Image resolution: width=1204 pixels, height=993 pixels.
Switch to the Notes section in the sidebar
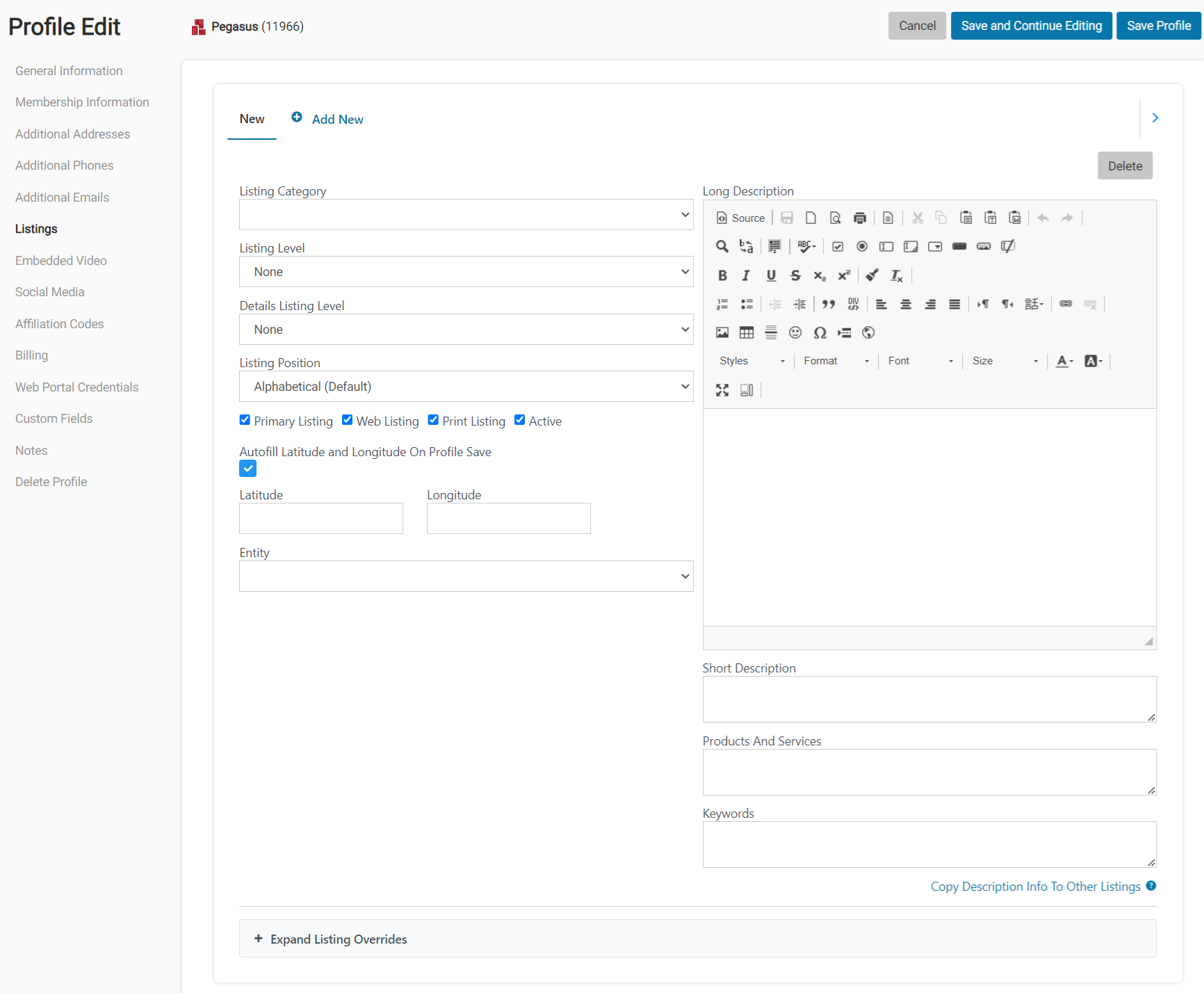tap(31, 450)
